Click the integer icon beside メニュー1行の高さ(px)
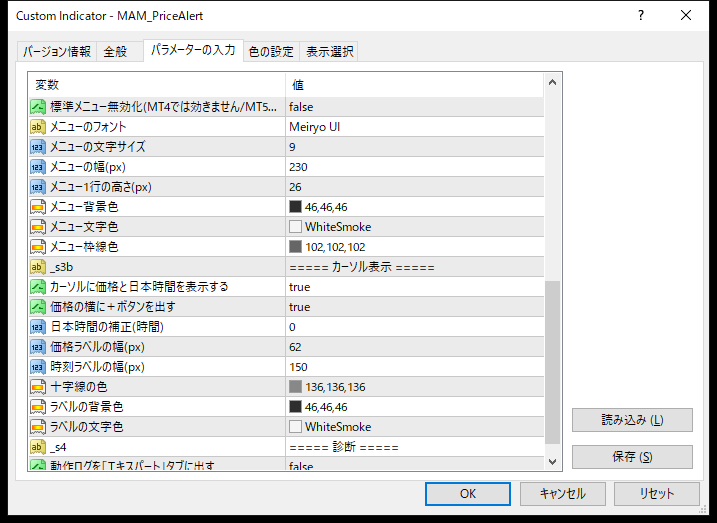717x523 pixels. (38, 187)
